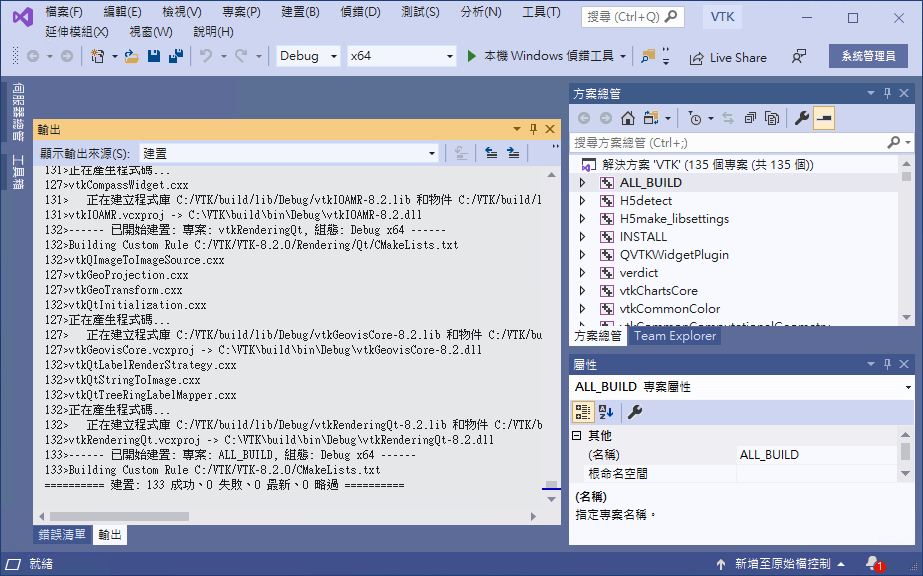Click the show all files icon
Image resolution: width=923 pixels, height=576 pixels.
(x=772, y=118)
